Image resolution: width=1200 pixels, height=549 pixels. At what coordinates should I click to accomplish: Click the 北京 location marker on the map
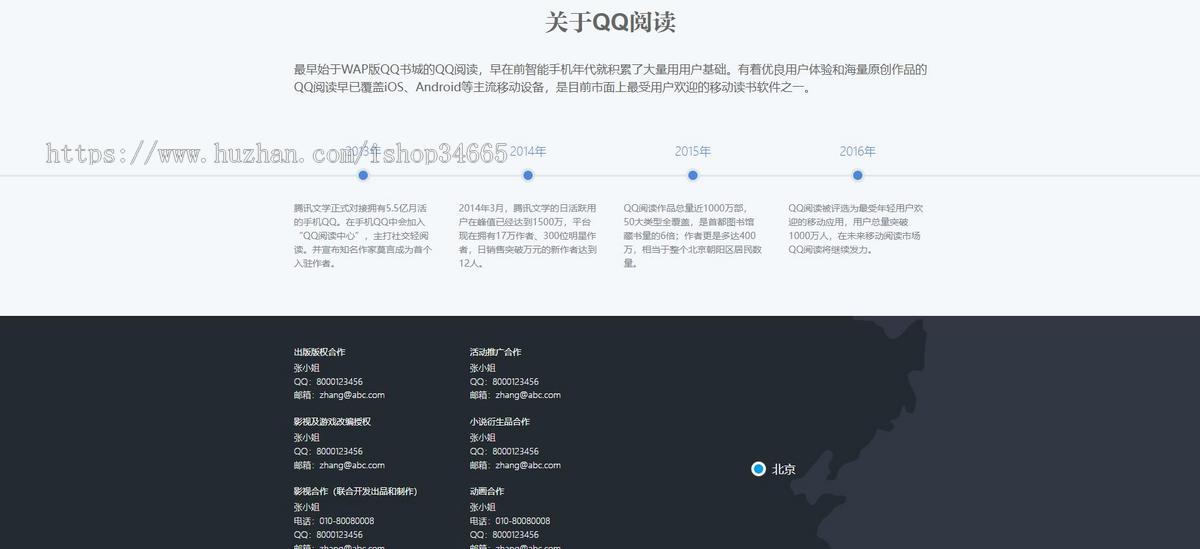(758, 469)
